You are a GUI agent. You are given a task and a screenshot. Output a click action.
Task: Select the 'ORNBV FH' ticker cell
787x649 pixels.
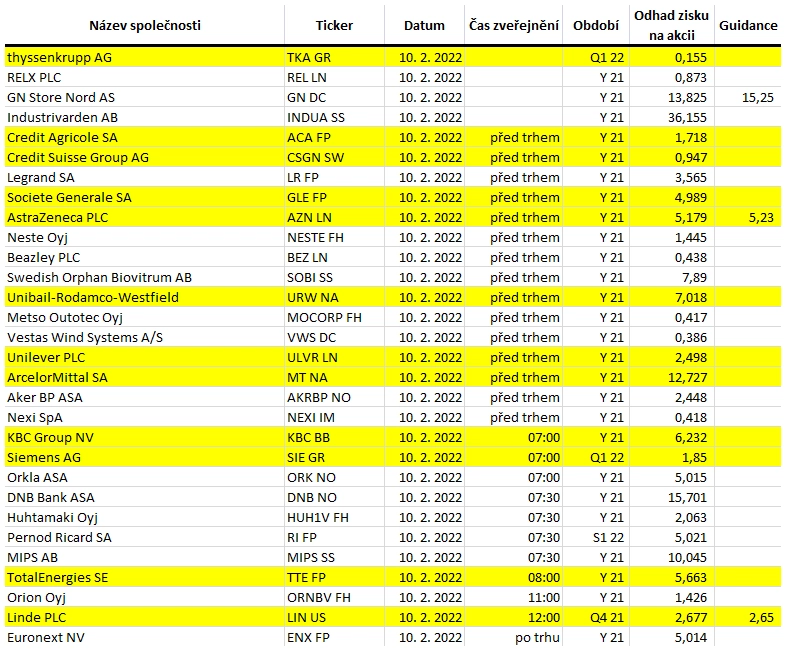[x=334, y=598]
